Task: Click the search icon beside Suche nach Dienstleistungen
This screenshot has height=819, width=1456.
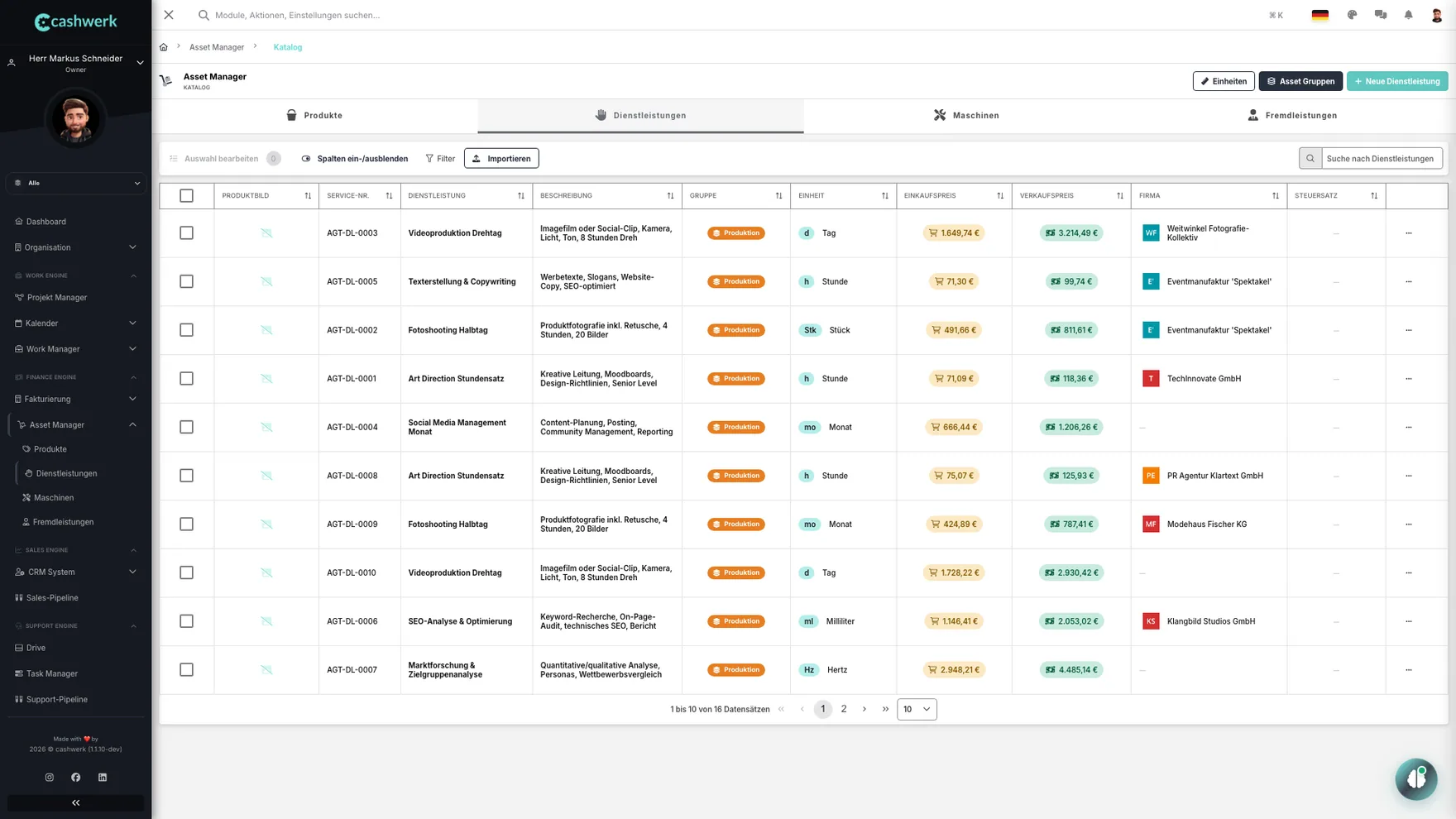Action: tap(1310, 158)
